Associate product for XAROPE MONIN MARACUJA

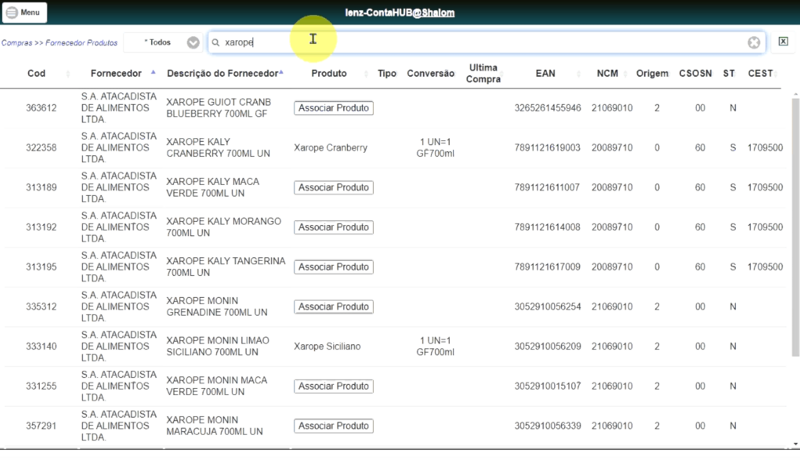coord(334,426)
